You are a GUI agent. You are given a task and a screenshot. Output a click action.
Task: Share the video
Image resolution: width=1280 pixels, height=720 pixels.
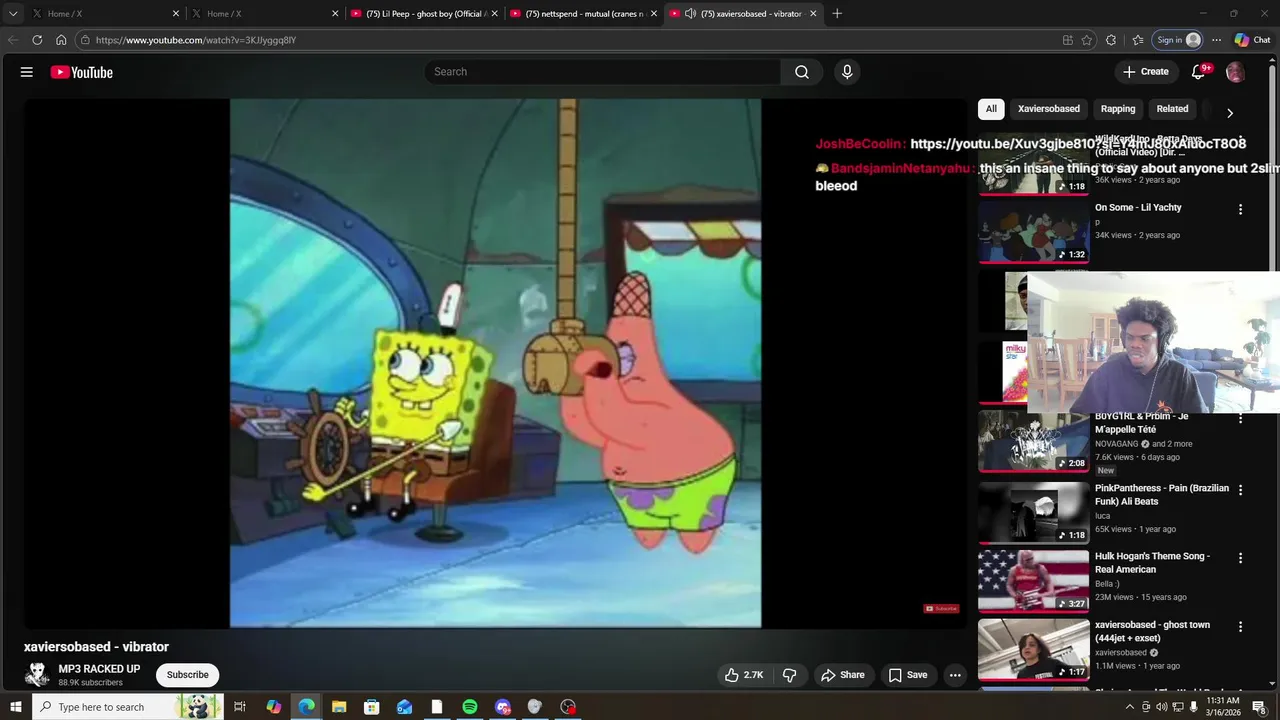tap(842, 675)
